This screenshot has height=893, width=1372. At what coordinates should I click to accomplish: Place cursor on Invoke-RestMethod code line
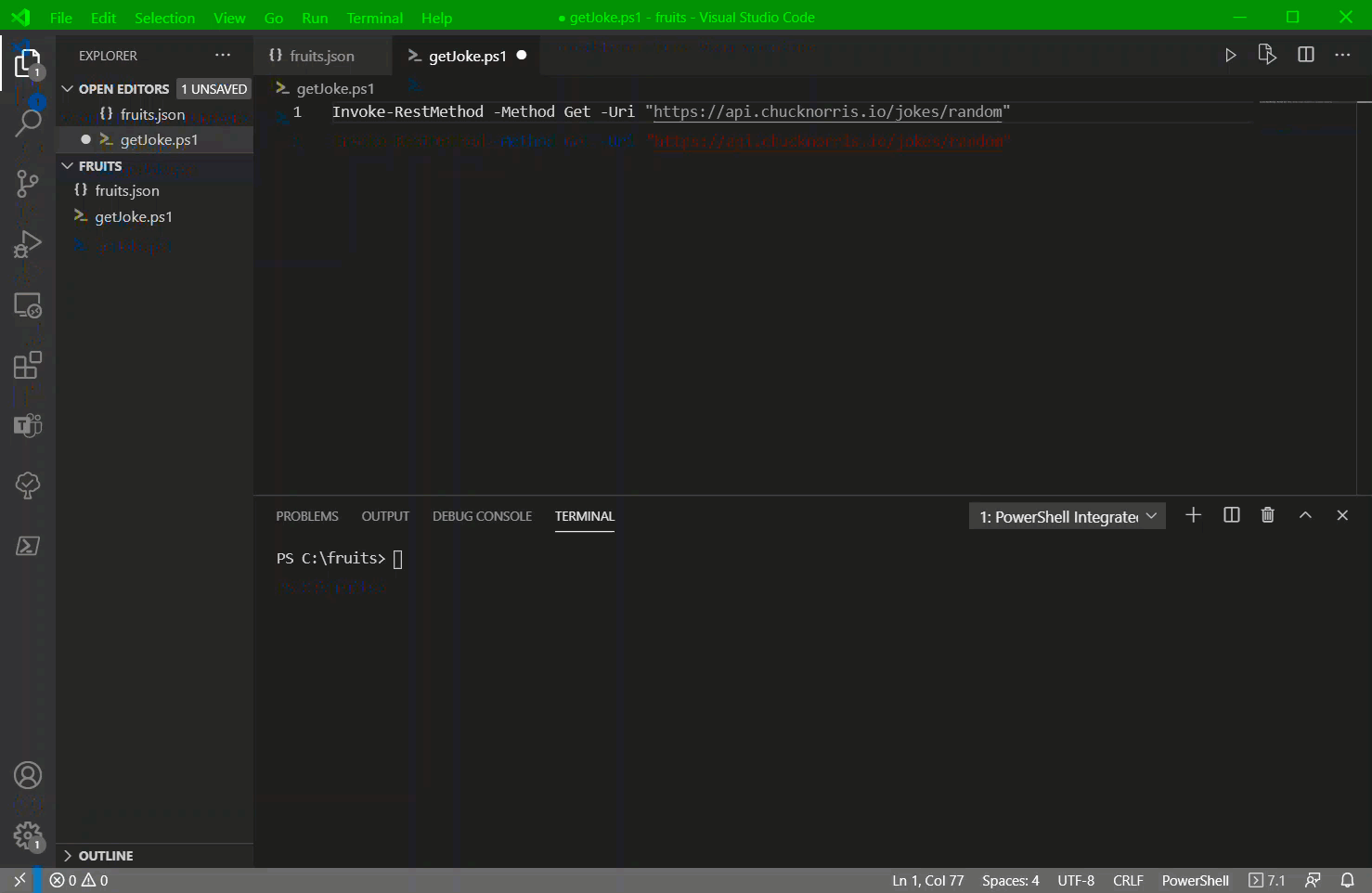click(x=670, y=111)
